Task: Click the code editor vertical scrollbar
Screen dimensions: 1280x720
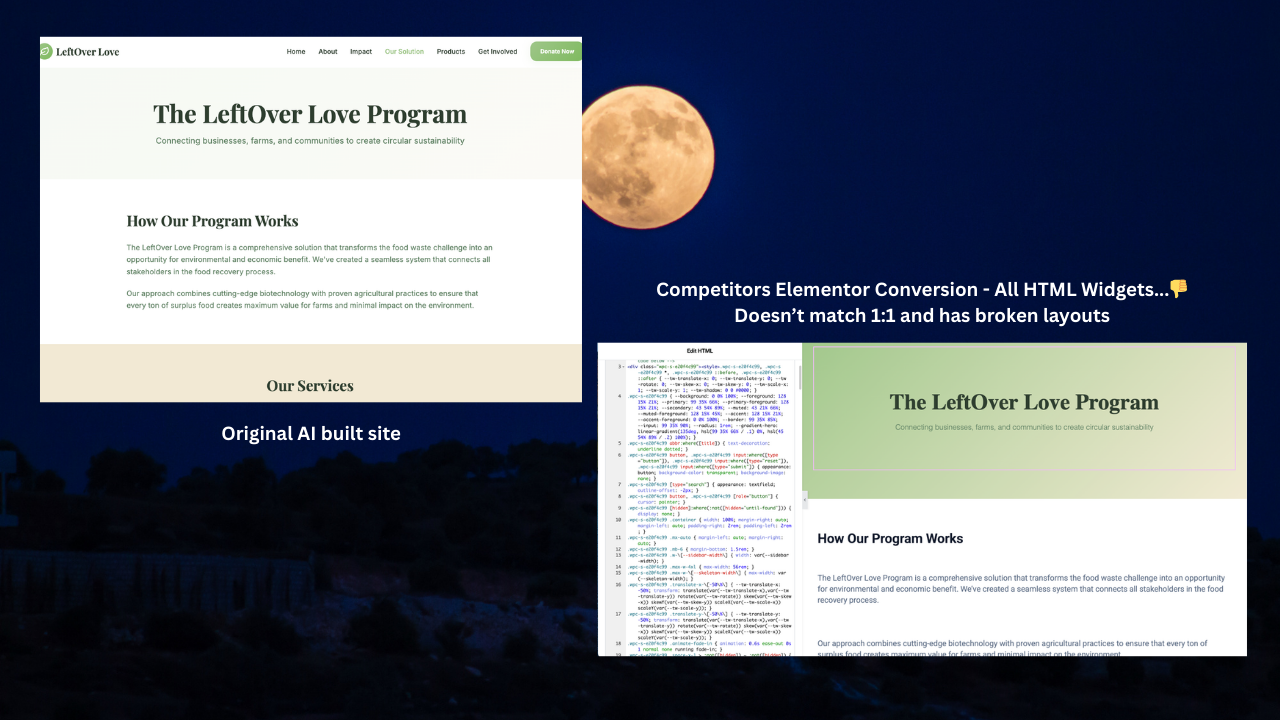Action: pos(799,378)
